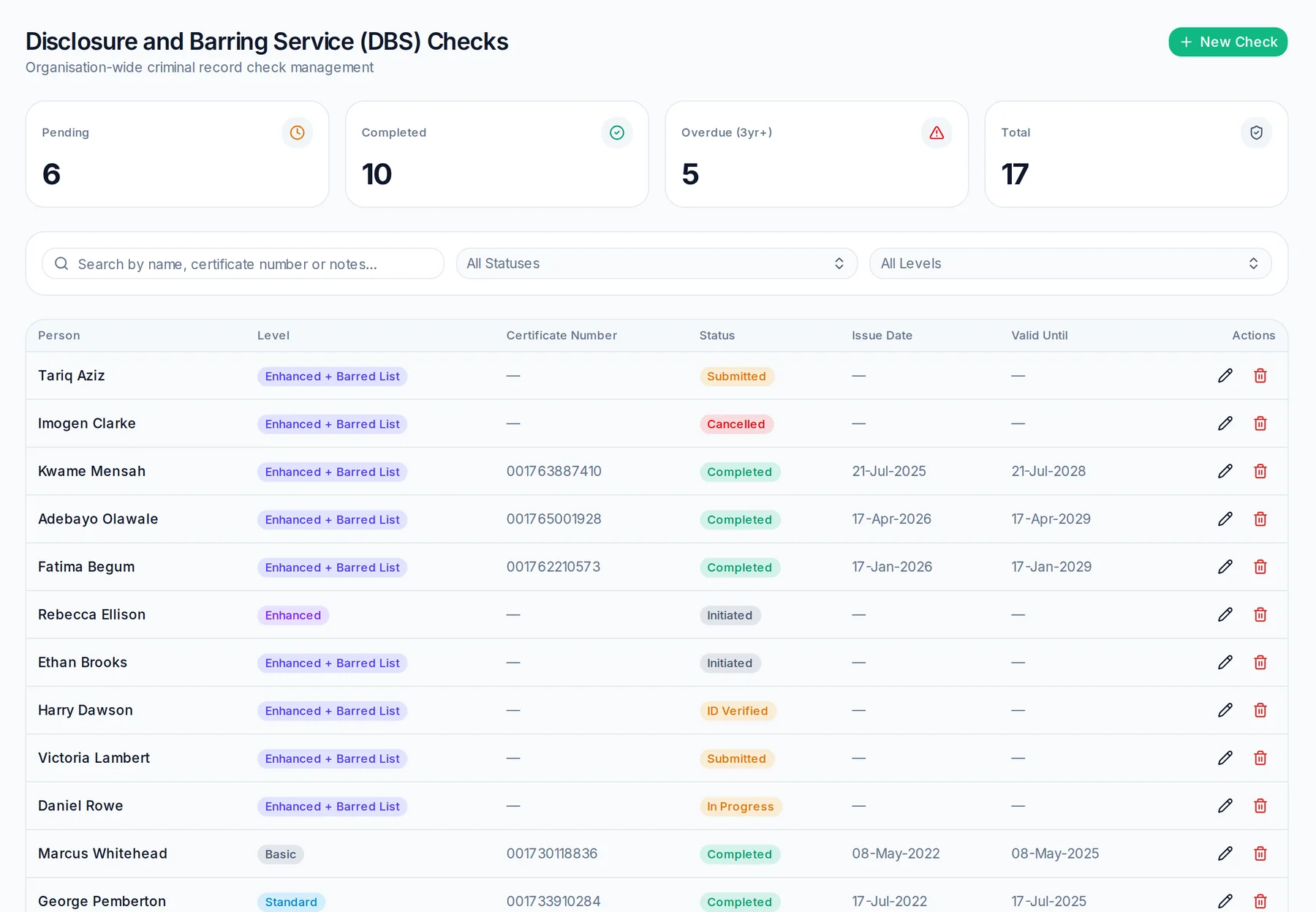Click certificate number 001763887410
This screenshot has height=912, width=1316.
click(x=554, y=471)
